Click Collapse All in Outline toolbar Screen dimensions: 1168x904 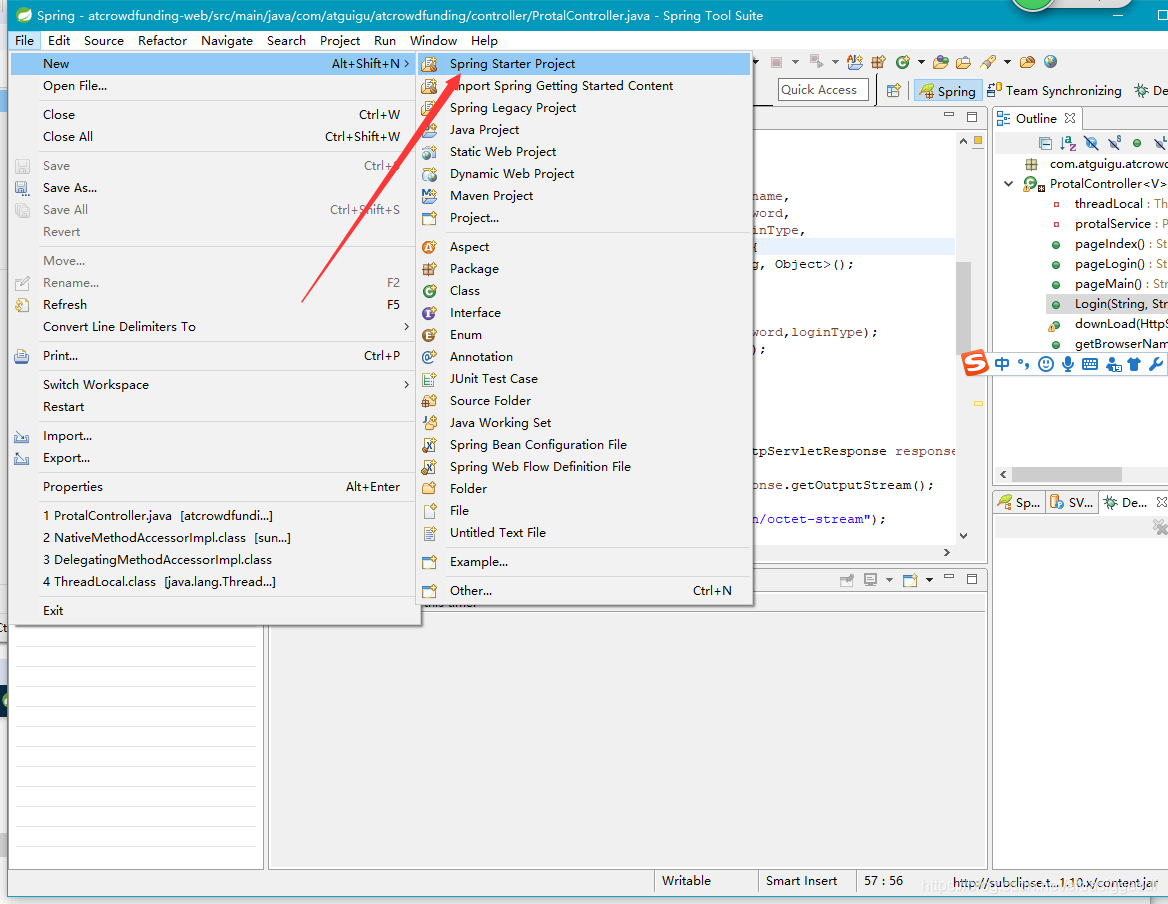pos(1045,143)
